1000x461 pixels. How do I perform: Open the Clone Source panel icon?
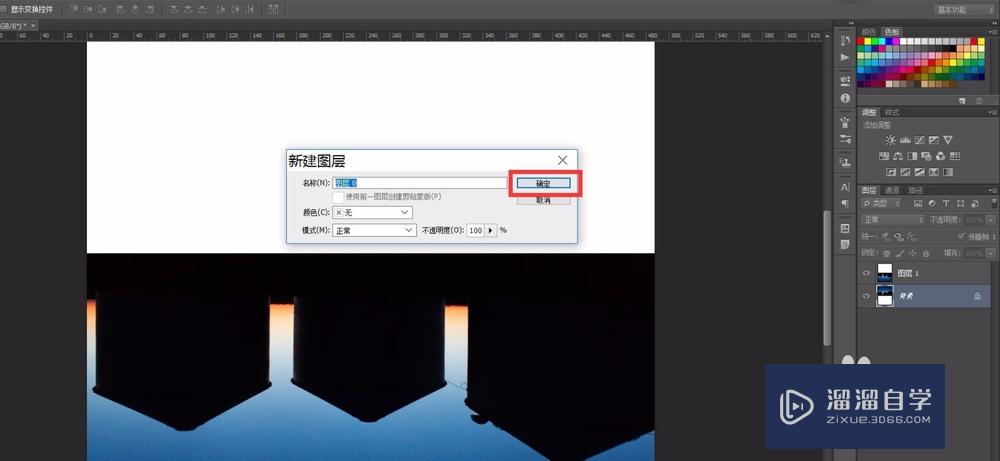(846, 162)
